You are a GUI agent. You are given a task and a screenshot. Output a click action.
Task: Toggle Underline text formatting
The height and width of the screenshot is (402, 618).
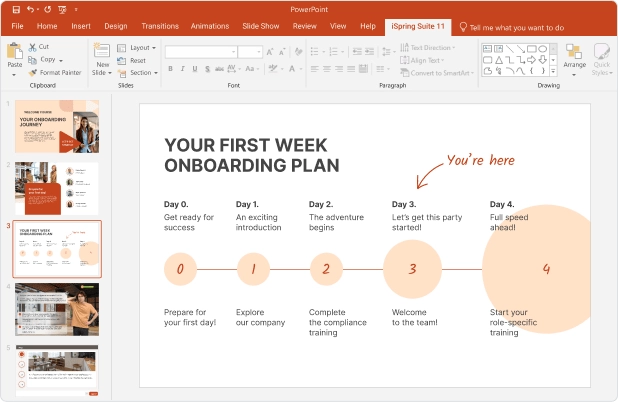click(196, 69)
